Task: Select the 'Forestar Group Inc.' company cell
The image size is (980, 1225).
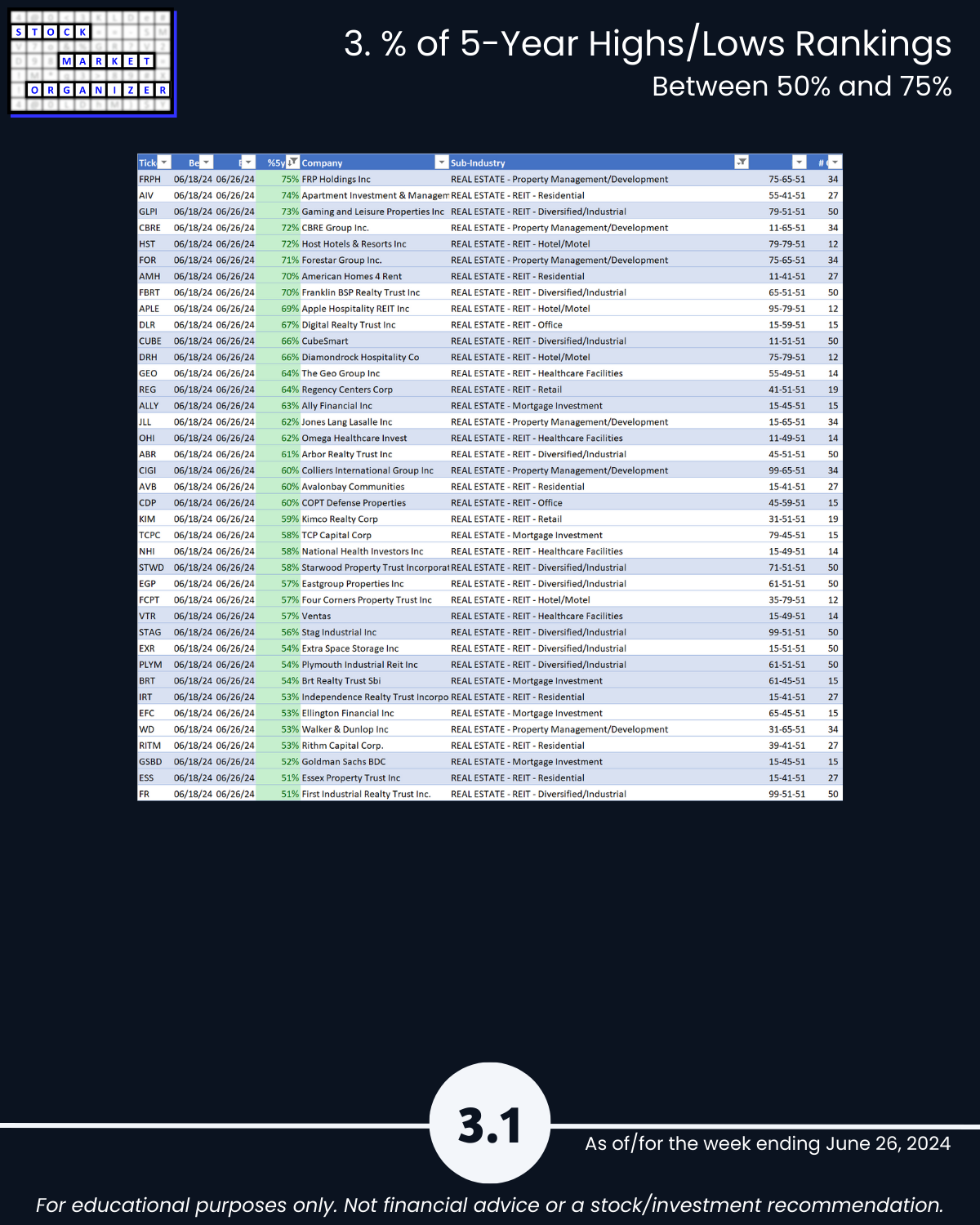Action: coord(375,260)
